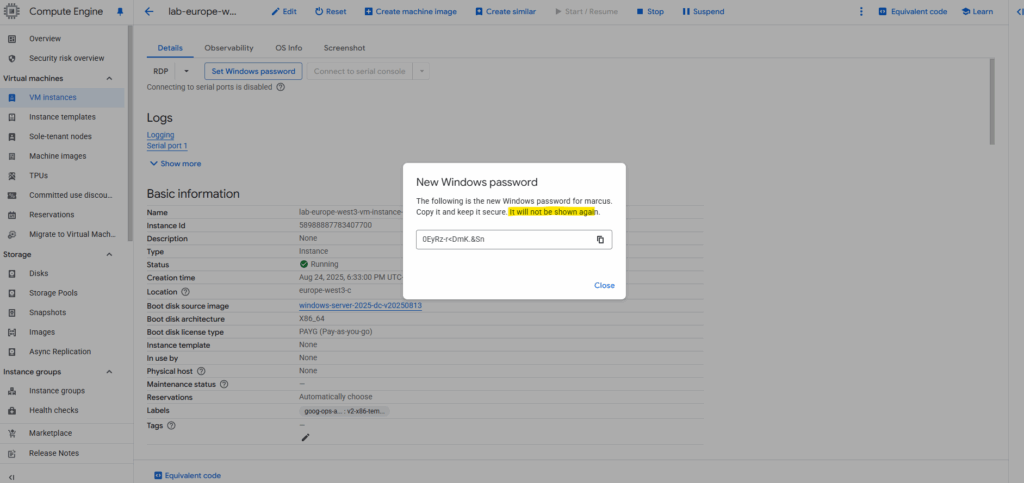Screen dimensions: 1024x483
Task: Open the windows-server-2025 boot image link
Action: tap(360, 305)
